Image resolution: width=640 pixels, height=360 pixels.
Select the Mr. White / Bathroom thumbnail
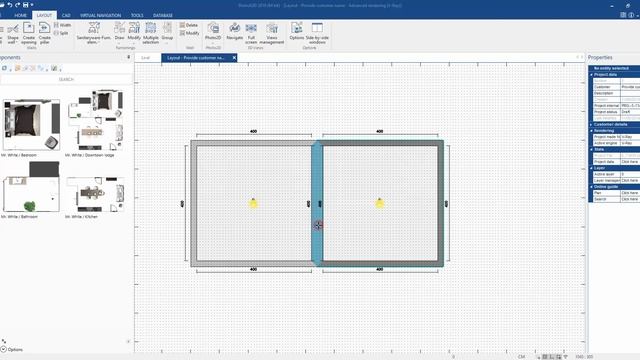click(x=31, y=186)
